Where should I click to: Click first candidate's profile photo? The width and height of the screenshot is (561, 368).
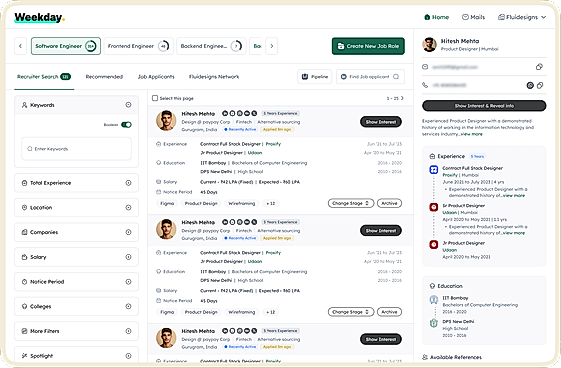[x=166, y=121]
